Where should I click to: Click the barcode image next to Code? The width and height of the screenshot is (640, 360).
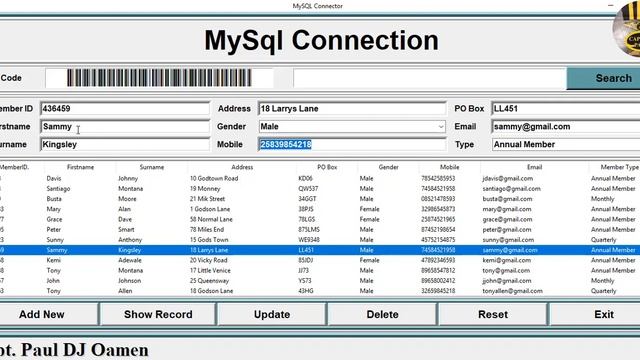(159, 78)
